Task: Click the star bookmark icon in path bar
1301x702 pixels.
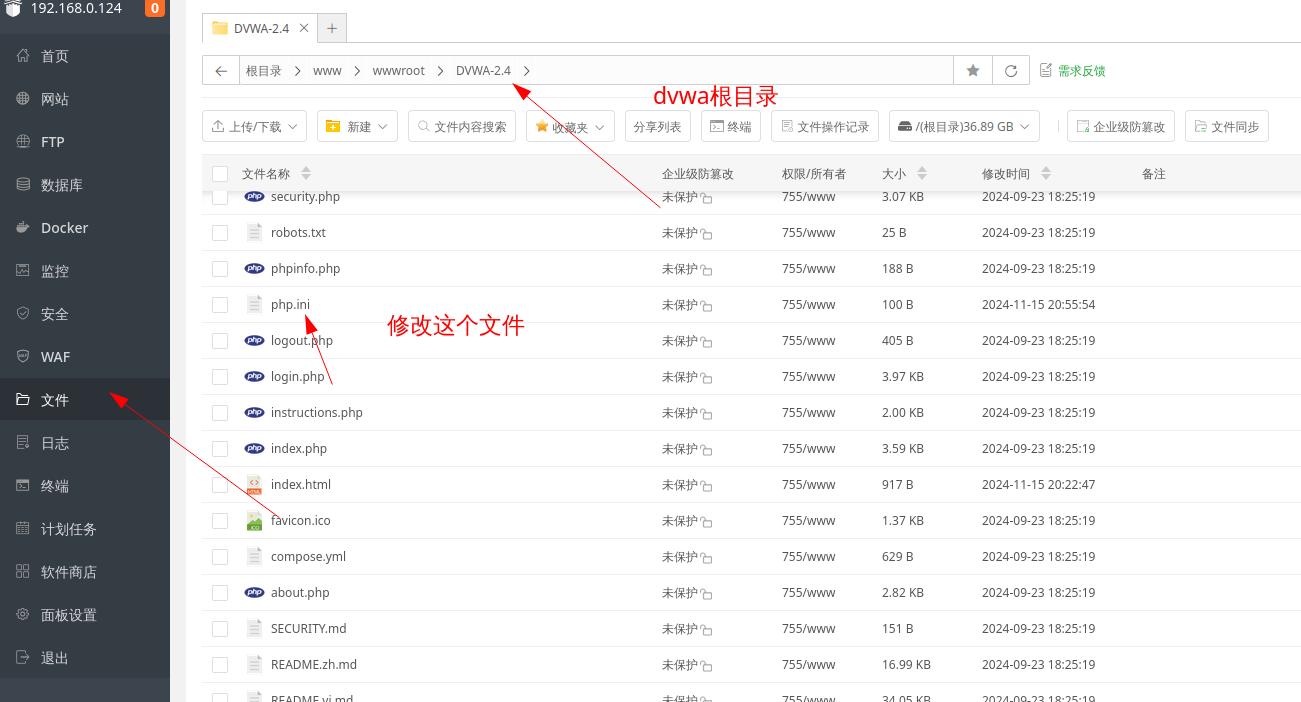Action: click(973, 71)
